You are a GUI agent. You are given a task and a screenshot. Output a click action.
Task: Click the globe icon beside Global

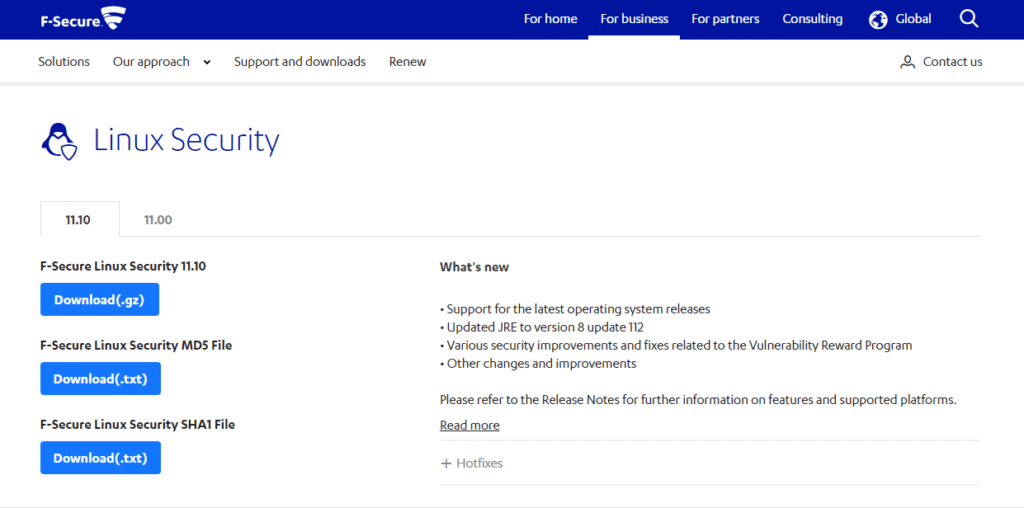pyautogui.click(x=878, y=20)
